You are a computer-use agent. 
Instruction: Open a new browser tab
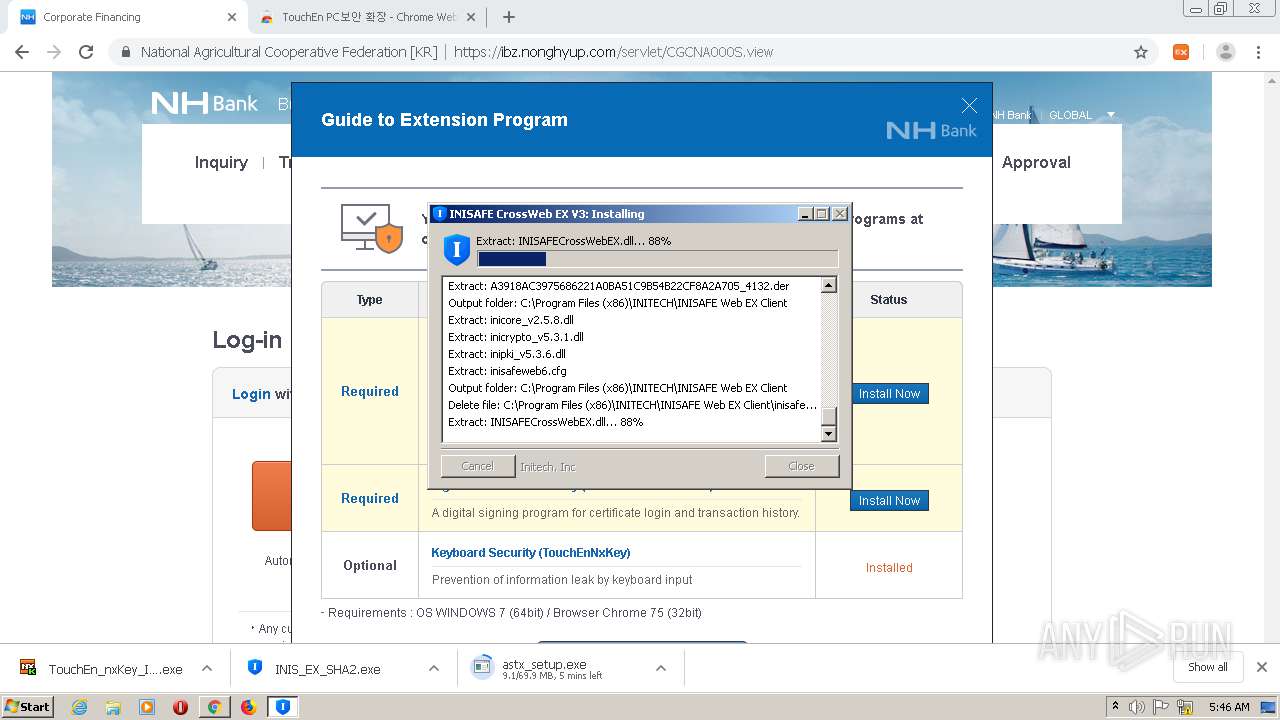(x=509, y=17)
